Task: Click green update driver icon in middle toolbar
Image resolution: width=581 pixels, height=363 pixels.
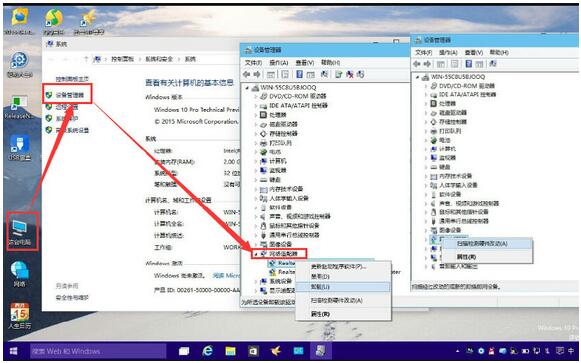Action: pyautogui.click(x=339, y=74)
